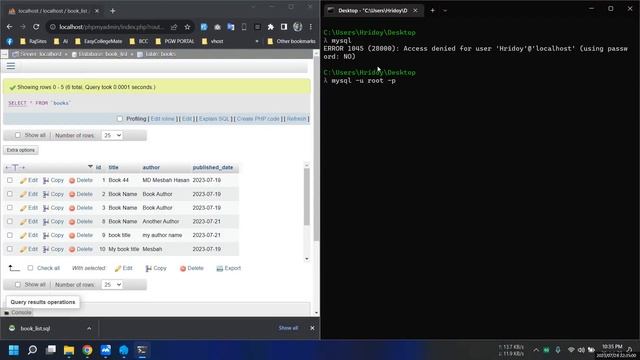Viewport: 640px width, 360px height.
Task: Open File Explorer from taskbar
Action: [69, 350]
